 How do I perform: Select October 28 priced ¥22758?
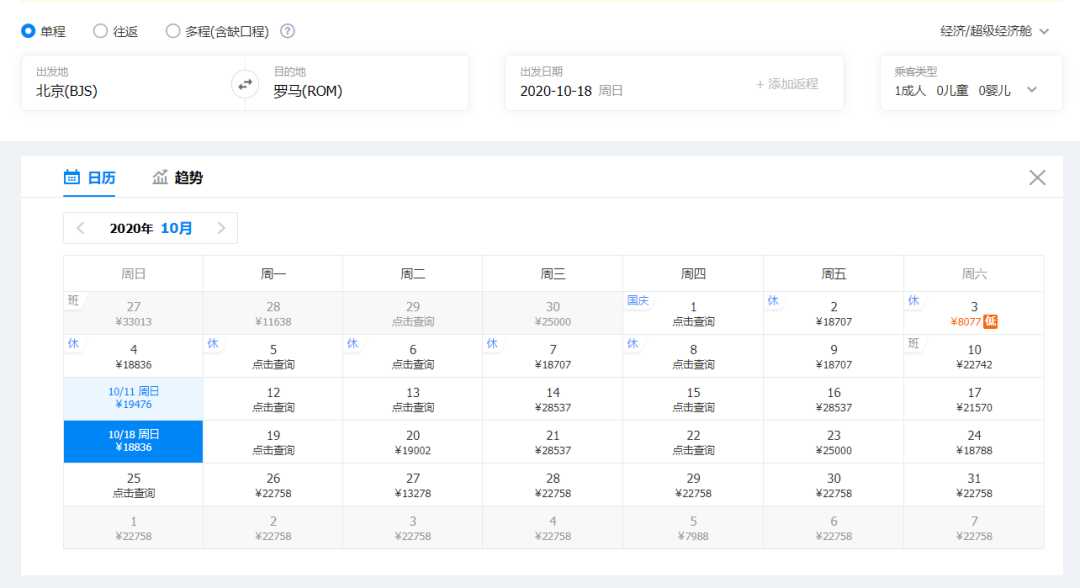[x=552, y=485]
